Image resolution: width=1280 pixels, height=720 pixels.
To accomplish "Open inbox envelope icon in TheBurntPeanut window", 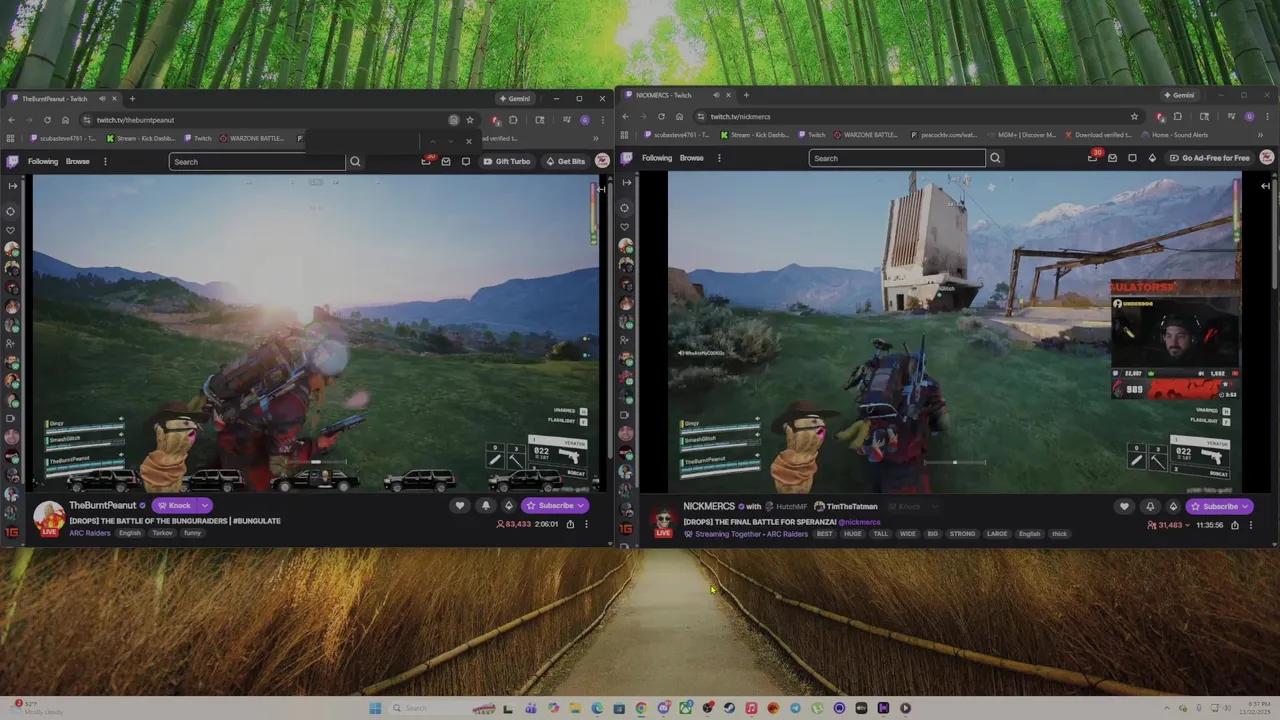I will (x=446, y=161).
